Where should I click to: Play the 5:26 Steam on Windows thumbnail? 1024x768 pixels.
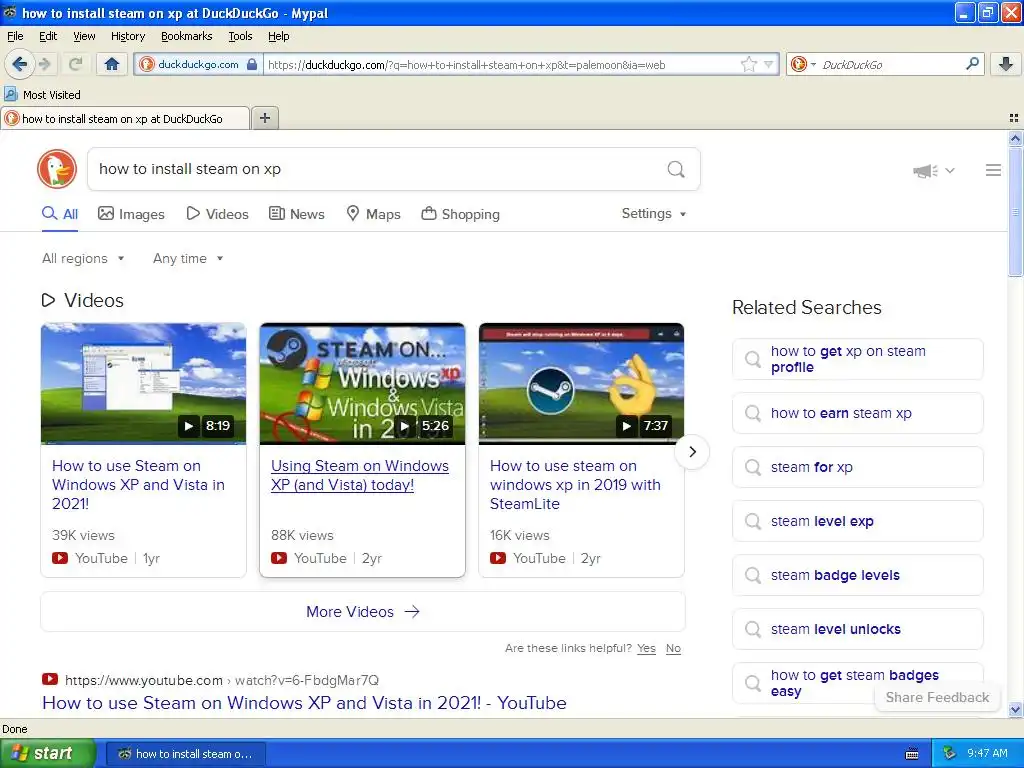coord(362,383)
